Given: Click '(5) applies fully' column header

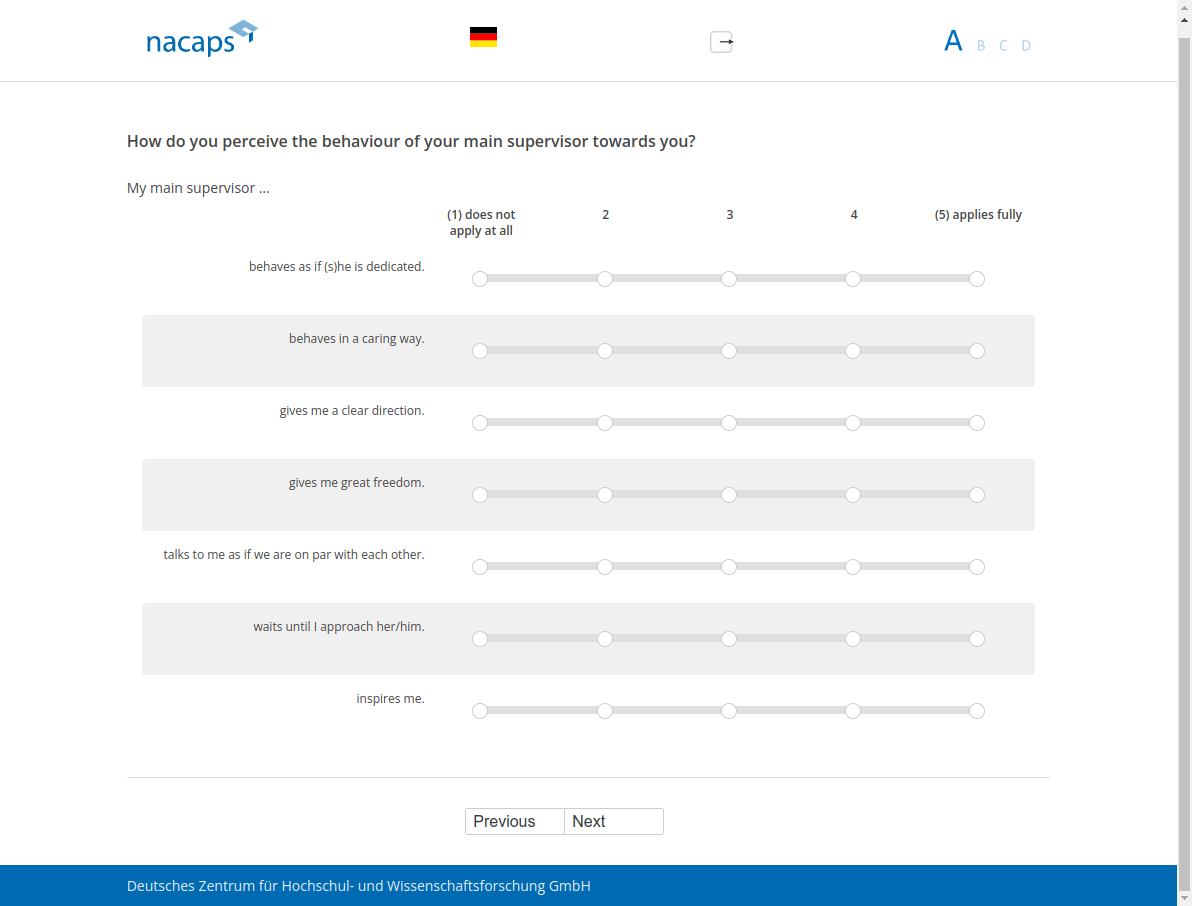Looking at the screenshot, I should [978, 215].
